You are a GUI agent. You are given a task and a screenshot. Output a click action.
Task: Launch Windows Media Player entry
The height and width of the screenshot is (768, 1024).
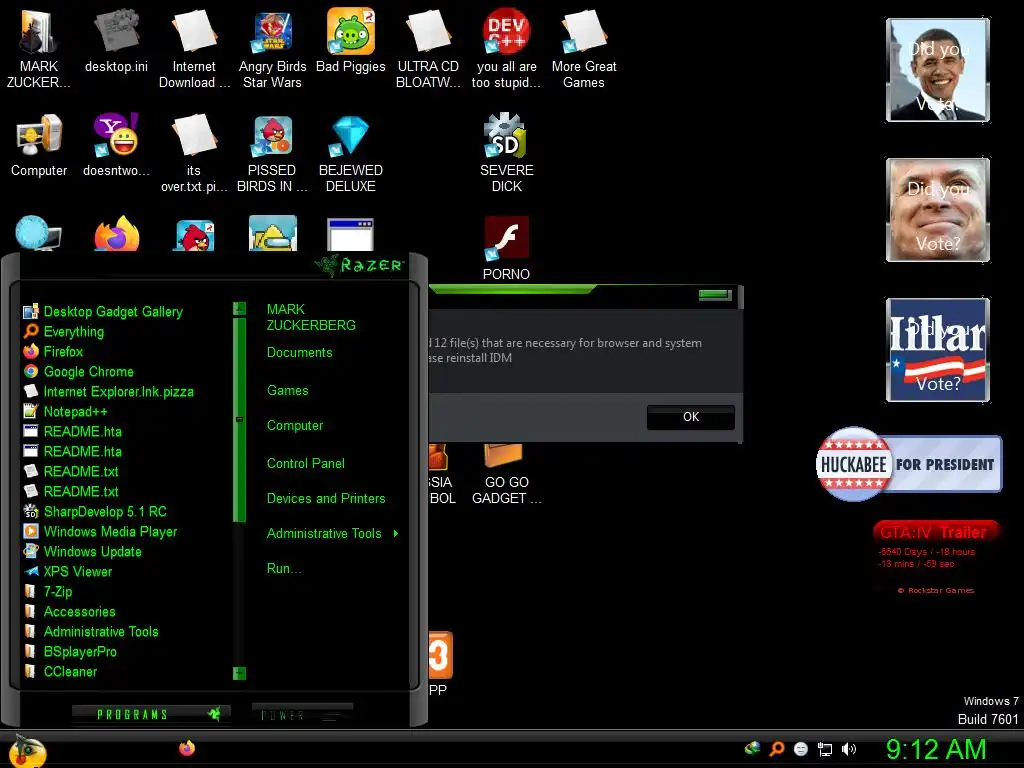pyautogui.click(x=101, y=532)
